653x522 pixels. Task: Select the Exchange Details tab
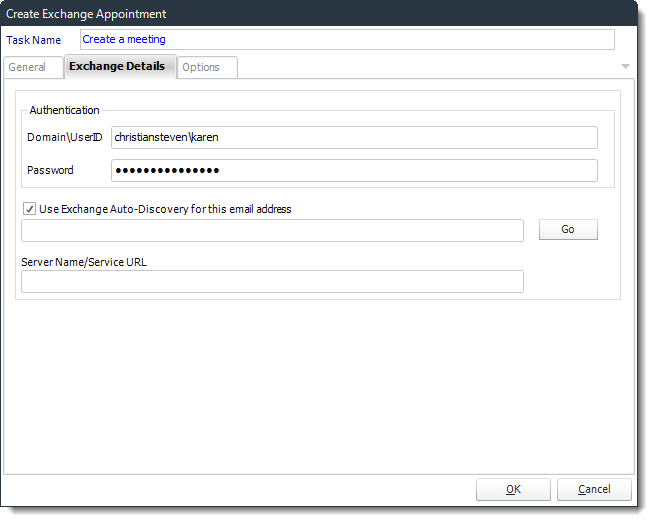coord(120,66)
